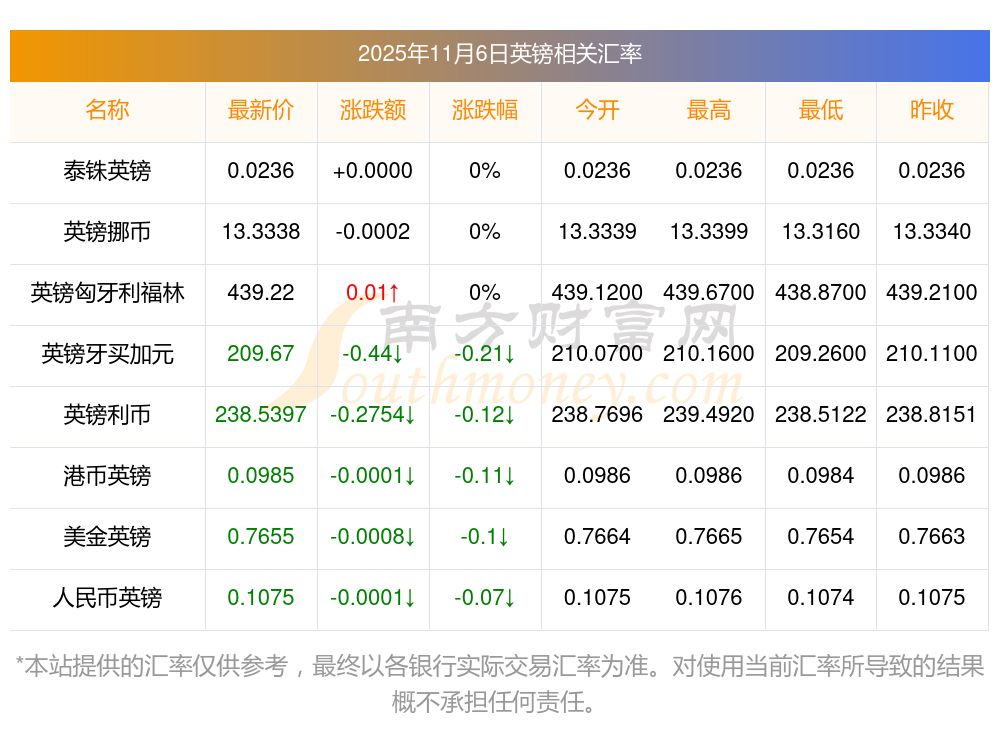Click the -0.0002 change value
Viewport: 1000px width, 733px height.
click(x=373, y=232)
